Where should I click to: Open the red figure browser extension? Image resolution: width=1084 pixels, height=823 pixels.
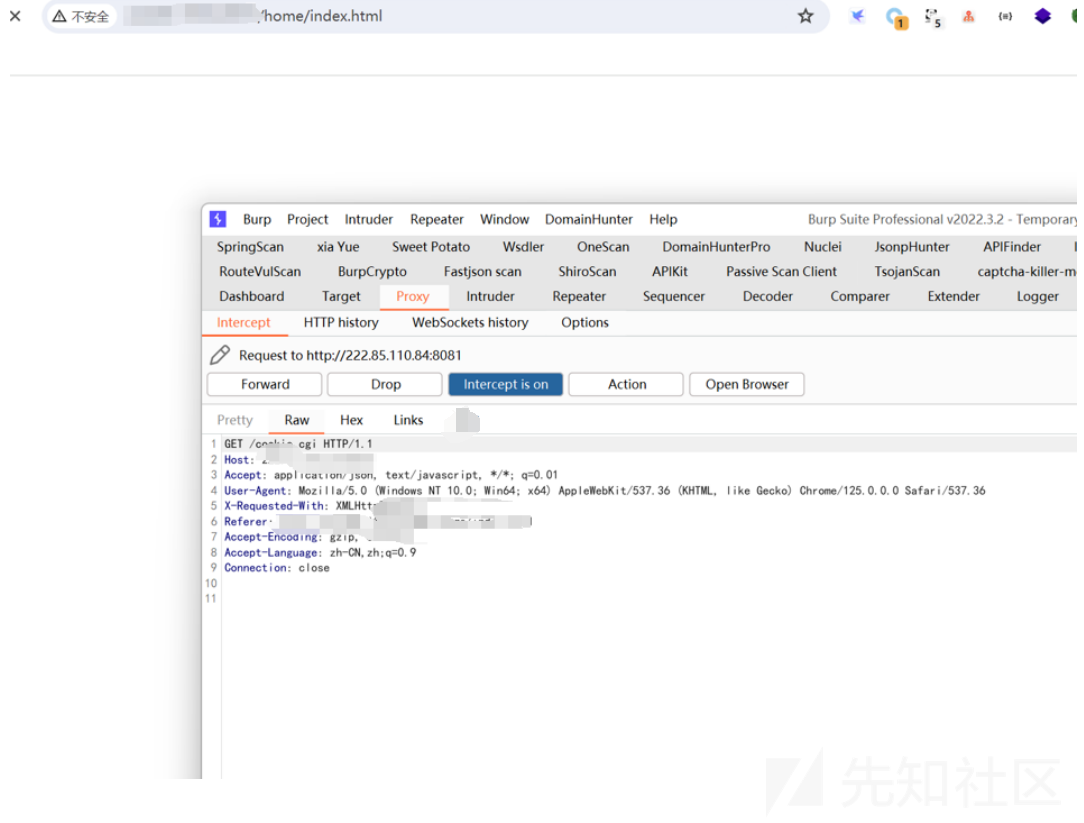[x=969, y=16]
